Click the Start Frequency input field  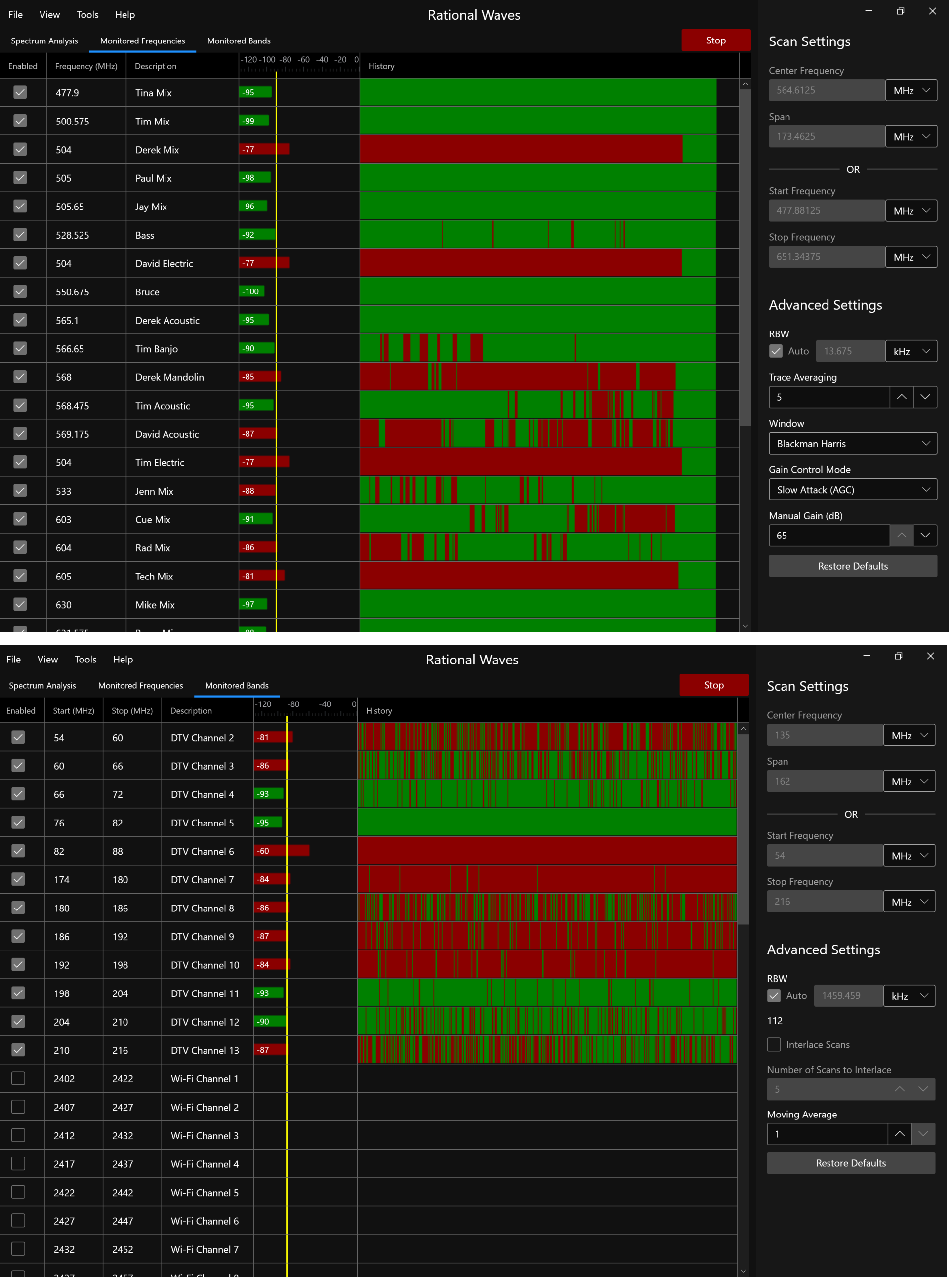pos(827,210)
